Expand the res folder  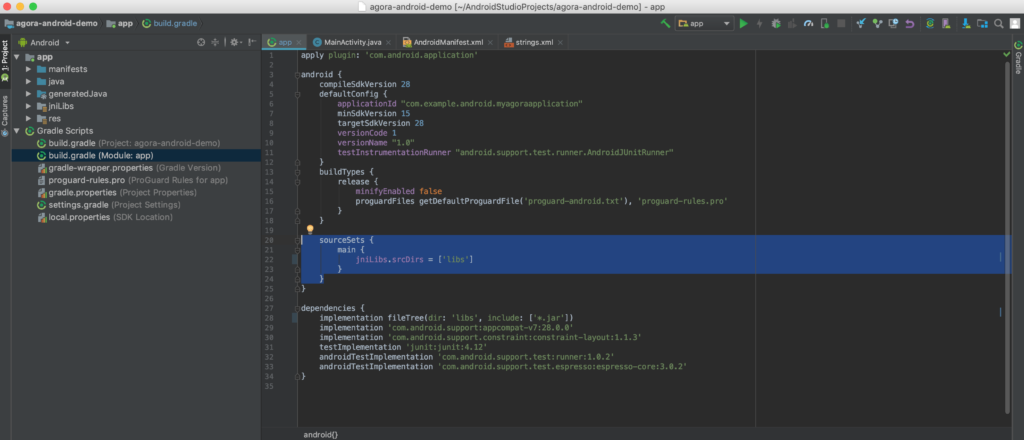[x=28, y=119]
